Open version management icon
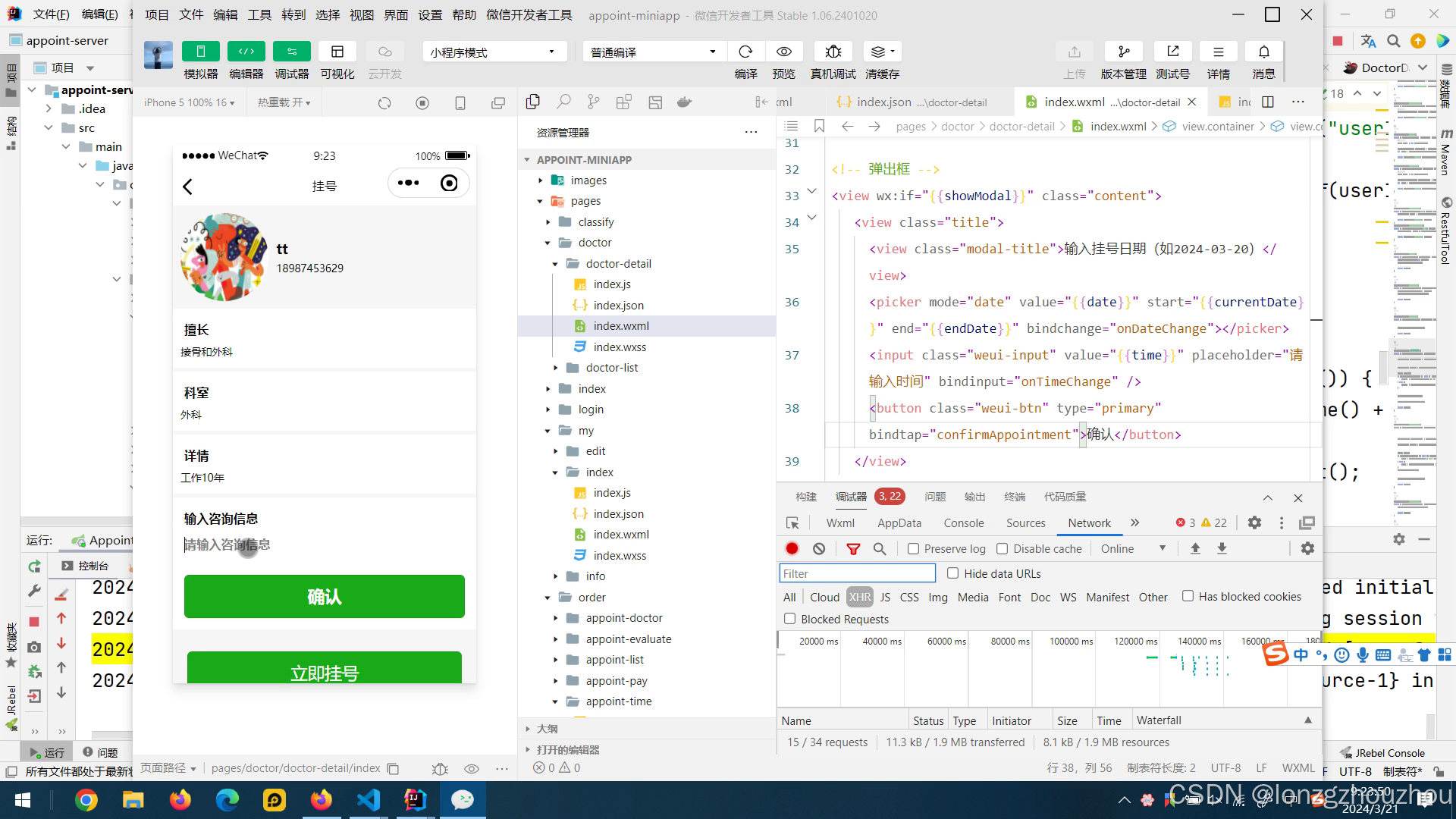This screenshot has height=819, width=1456. 1123,52
